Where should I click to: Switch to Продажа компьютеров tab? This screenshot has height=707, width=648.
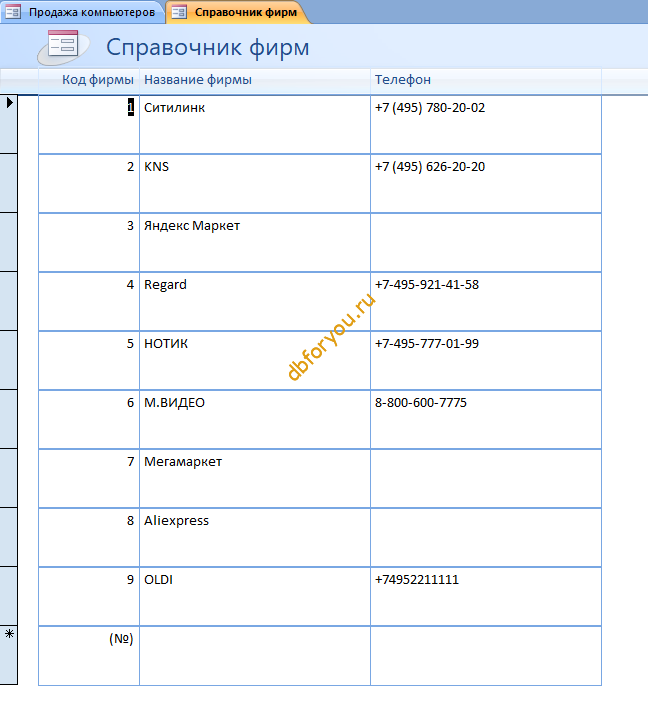click(81, 12)
